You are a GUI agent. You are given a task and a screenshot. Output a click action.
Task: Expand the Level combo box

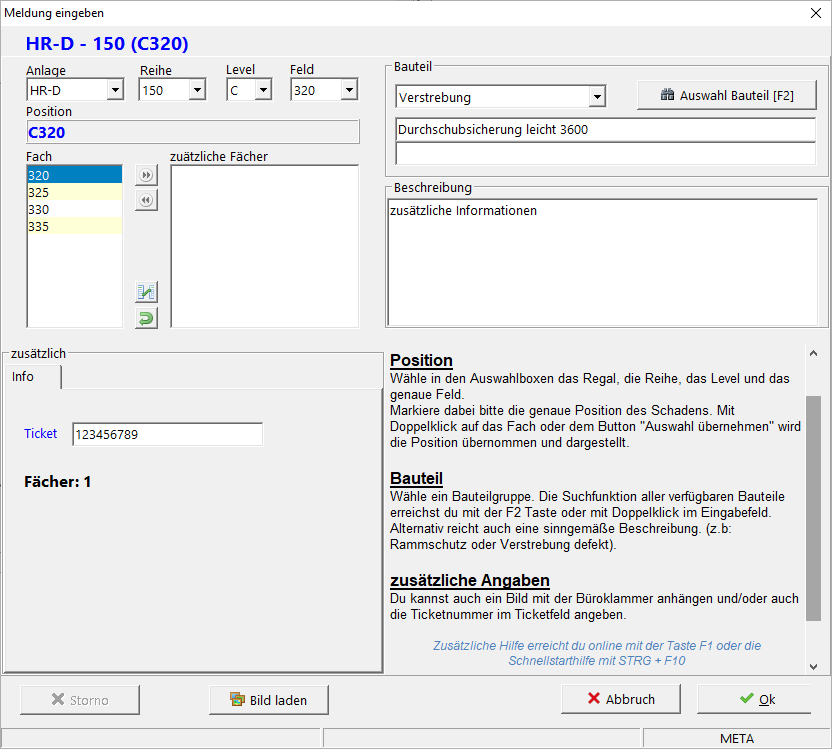[x=262, y=91]
